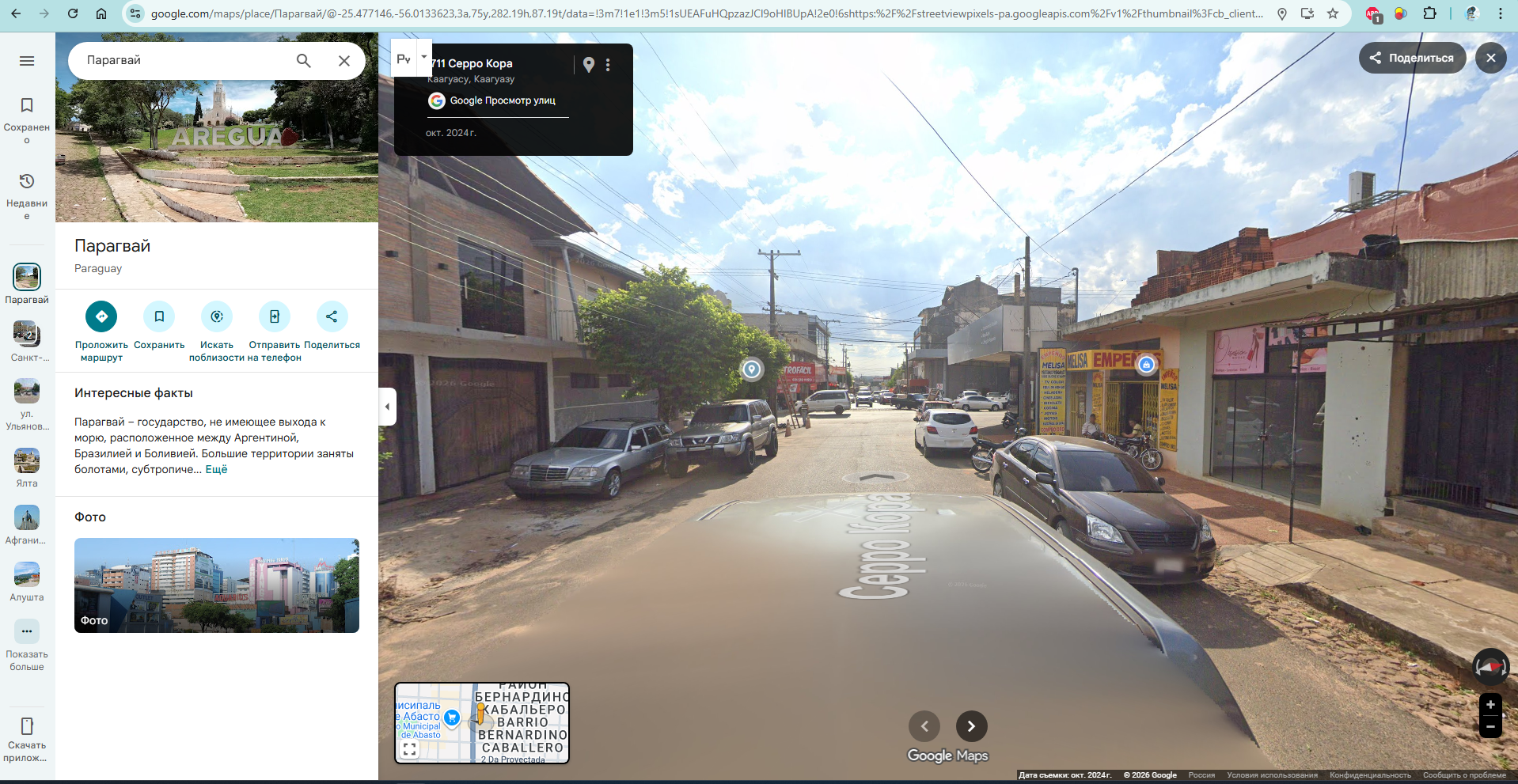Click the browser address bar URL

(707, 13)
